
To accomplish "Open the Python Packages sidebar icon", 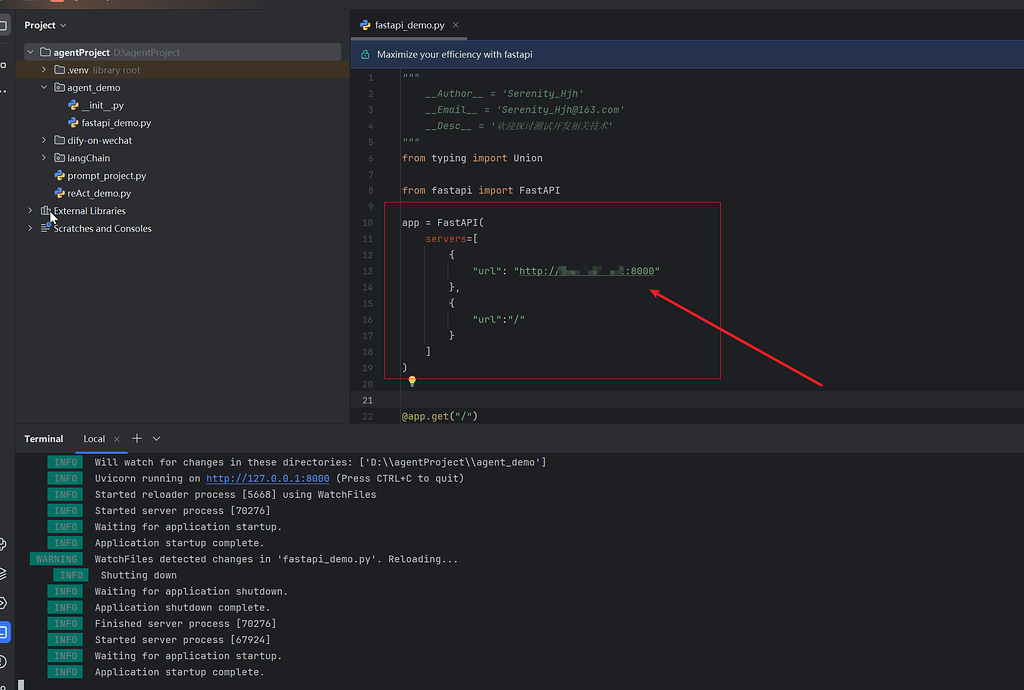I will [4, 574].
